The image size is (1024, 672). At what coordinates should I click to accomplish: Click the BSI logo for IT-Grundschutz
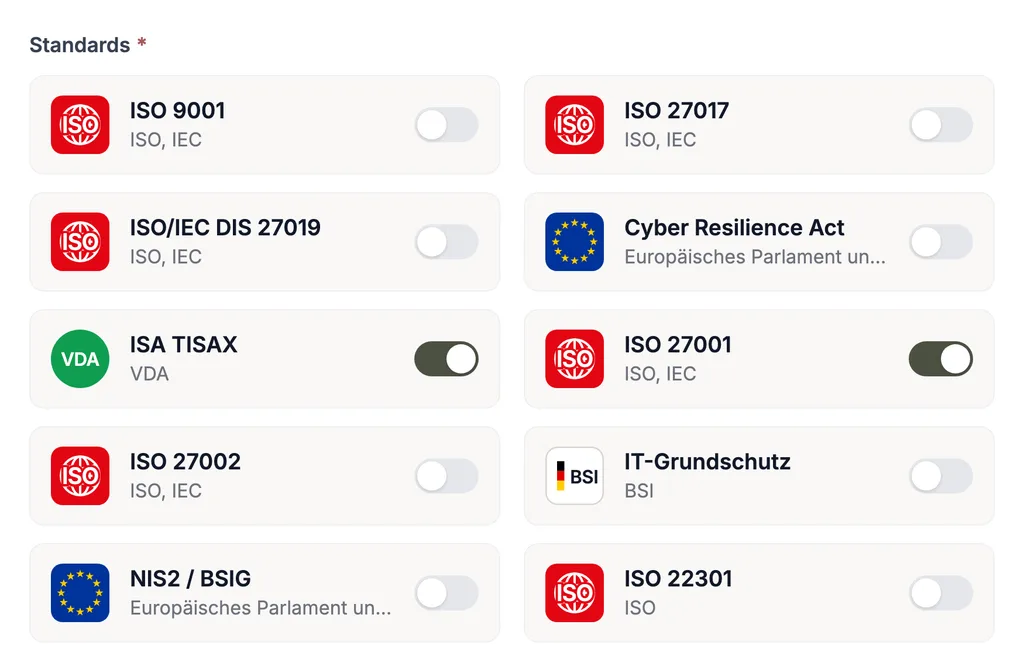pos(575,475)
